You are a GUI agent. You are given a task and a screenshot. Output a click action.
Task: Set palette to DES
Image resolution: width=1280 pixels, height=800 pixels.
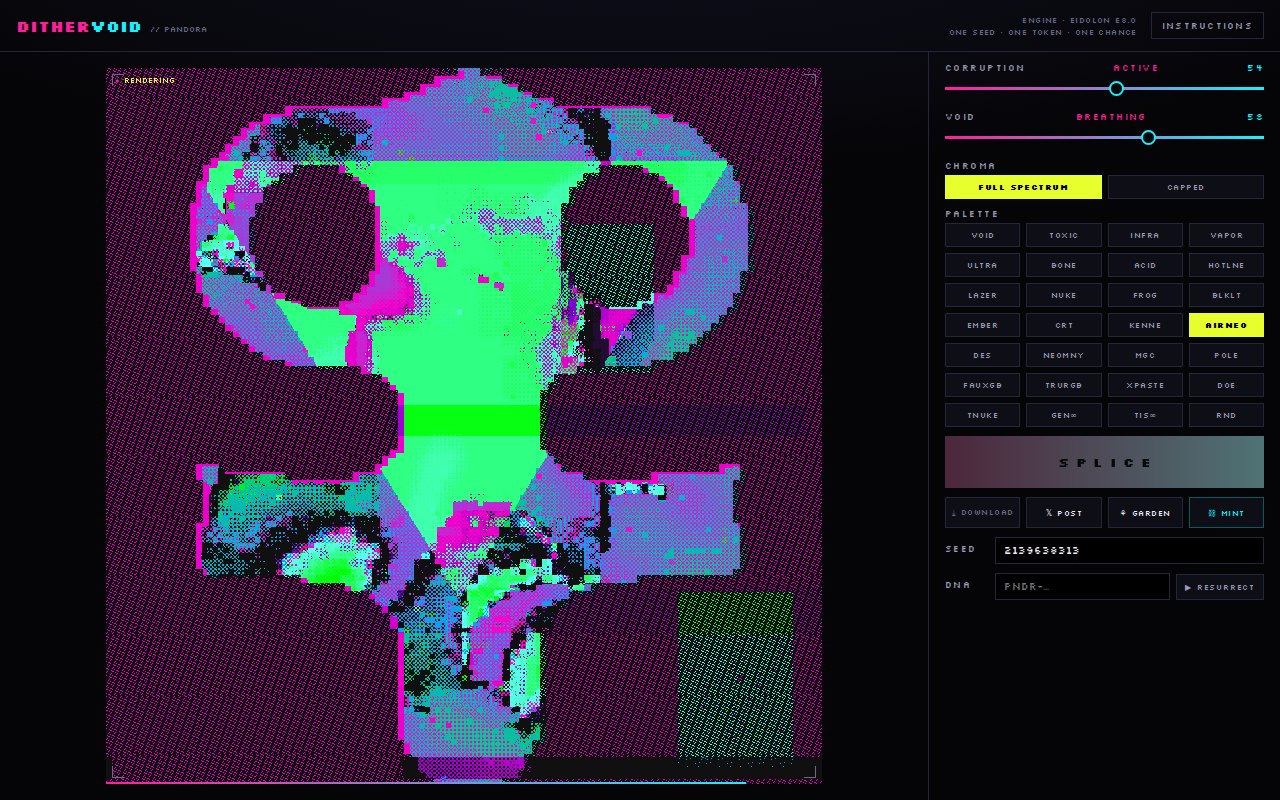(983, 355)
